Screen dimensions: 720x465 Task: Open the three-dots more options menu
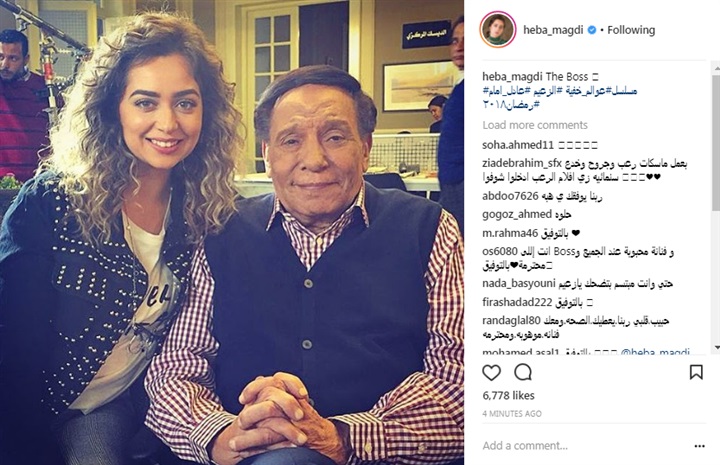(699, 446)
